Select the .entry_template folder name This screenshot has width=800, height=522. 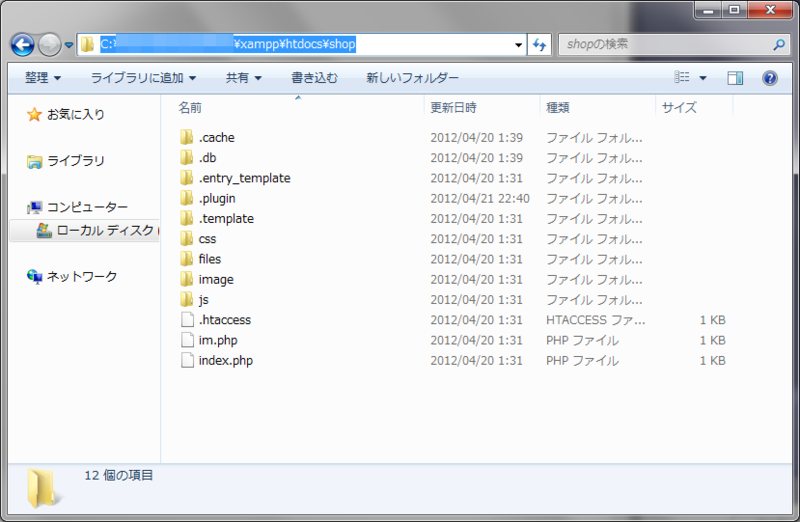(245, 178)
